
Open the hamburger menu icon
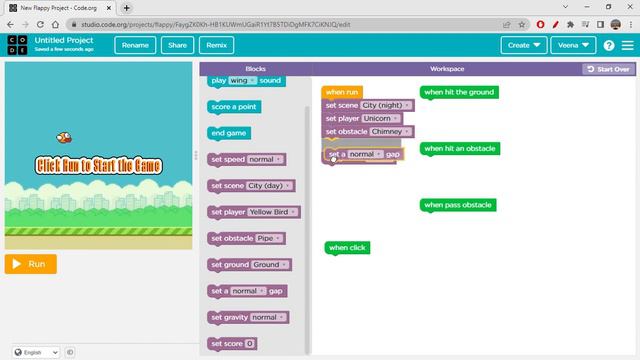[x=627, y=45]
